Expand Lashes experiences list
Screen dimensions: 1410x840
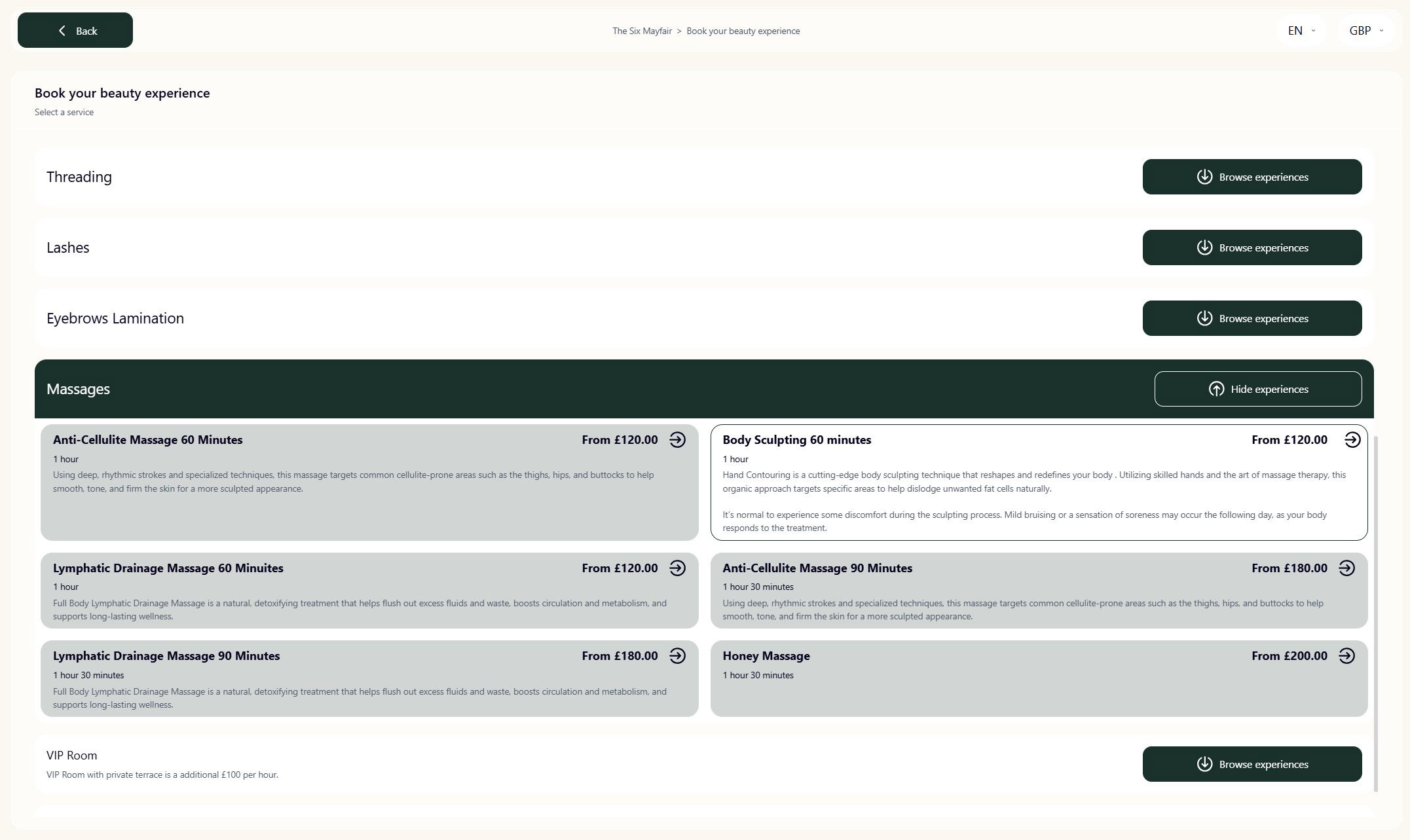coord(1252,247)
